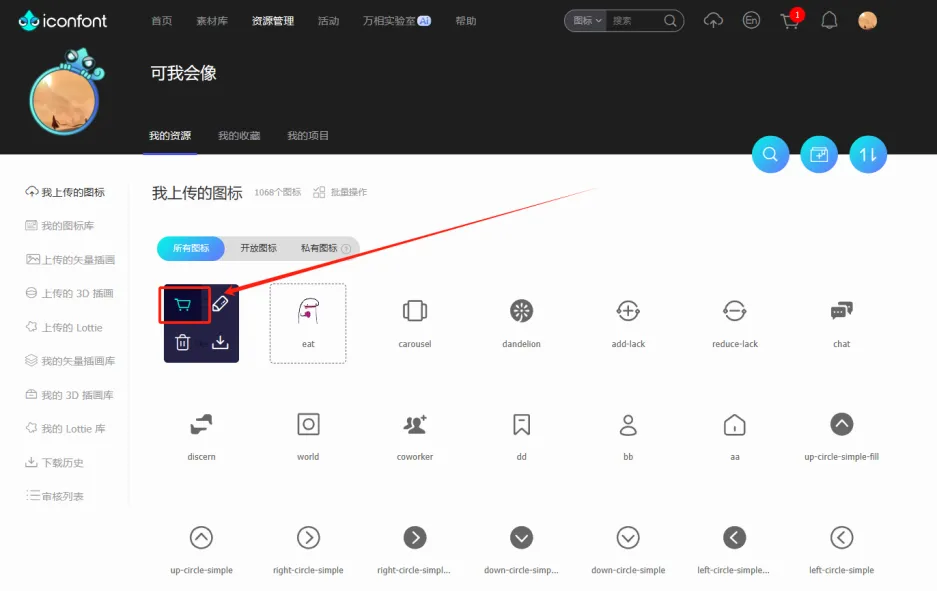Switch language with the En icon
Image resolution: width=937 pixels, height=591 pixels.
point(751,21)
